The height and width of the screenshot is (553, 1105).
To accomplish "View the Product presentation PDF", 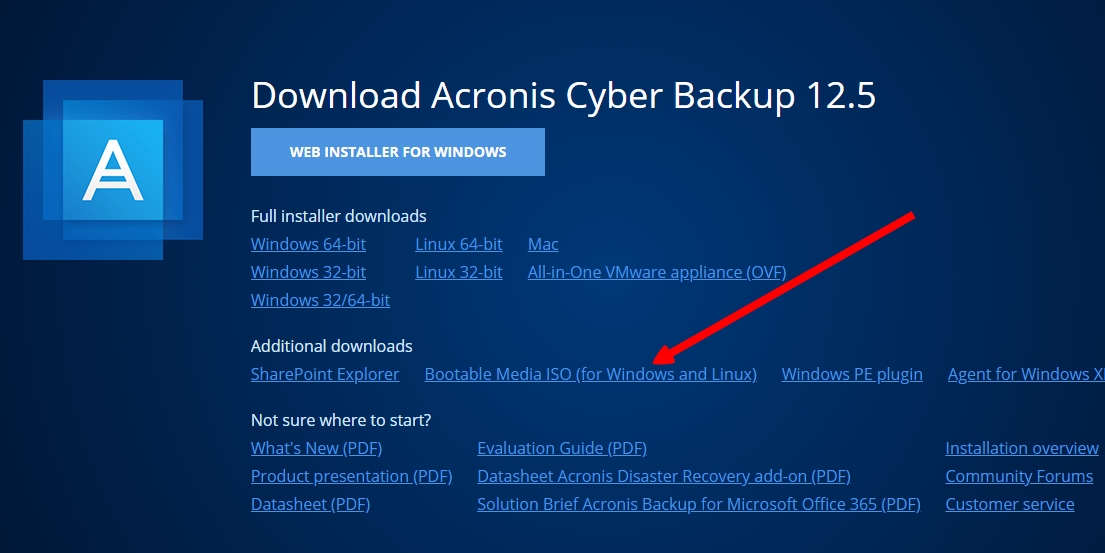I will click(x=351, y=476).
